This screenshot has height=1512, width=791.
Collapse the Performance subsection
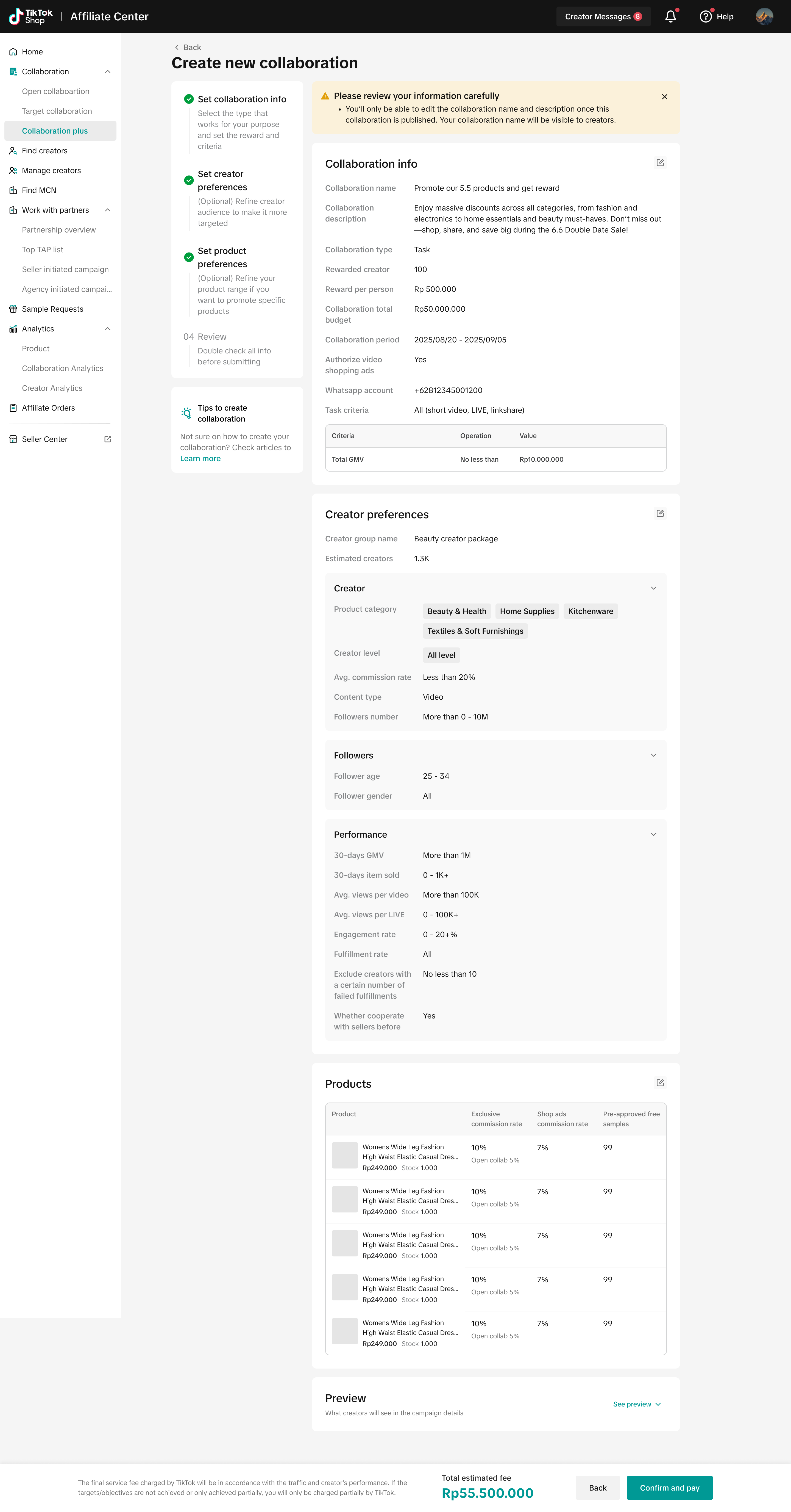[x=653, y=835]
